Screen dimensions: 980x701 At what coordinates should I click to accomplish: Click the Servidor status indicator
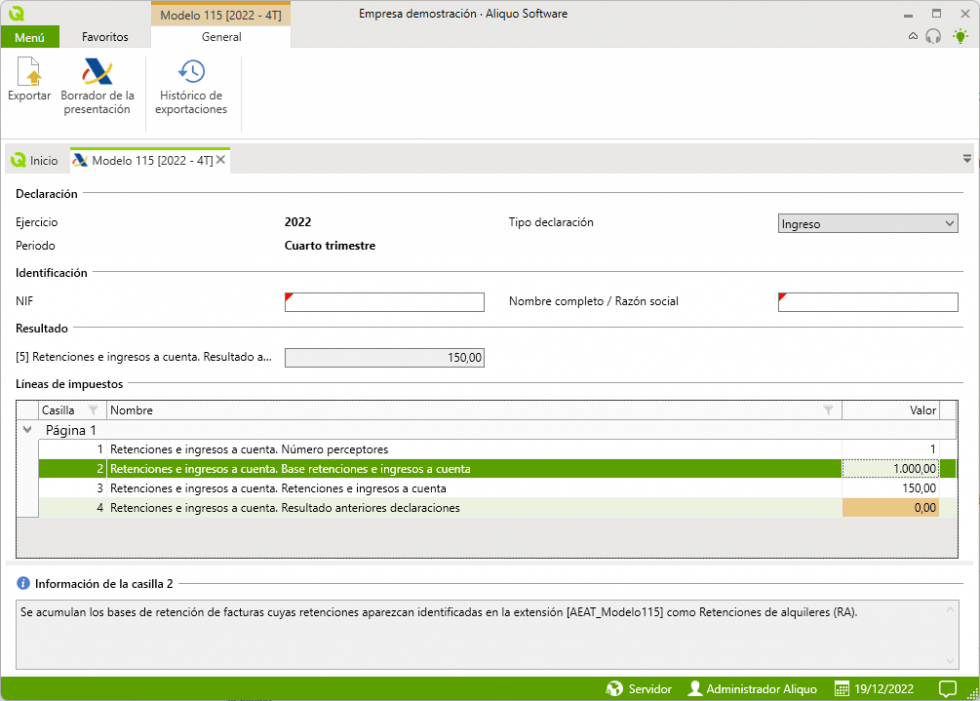click(x=639, y=689)
